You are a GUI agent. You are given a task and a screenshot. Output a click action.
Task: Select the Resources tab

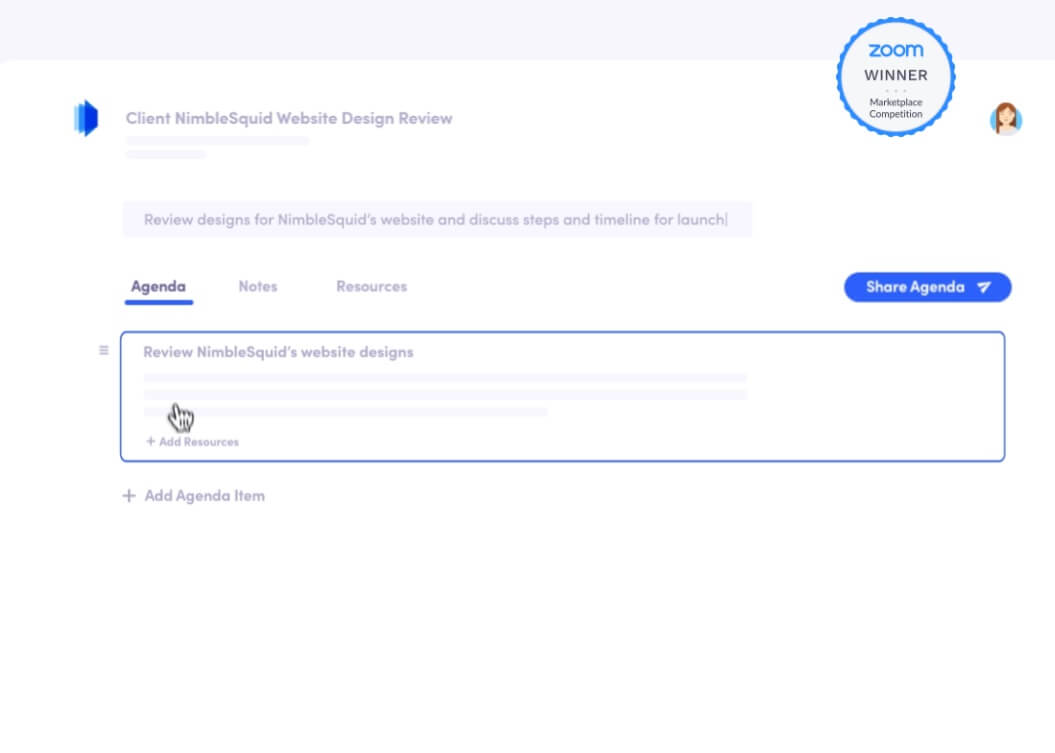(x=371, y=287)
